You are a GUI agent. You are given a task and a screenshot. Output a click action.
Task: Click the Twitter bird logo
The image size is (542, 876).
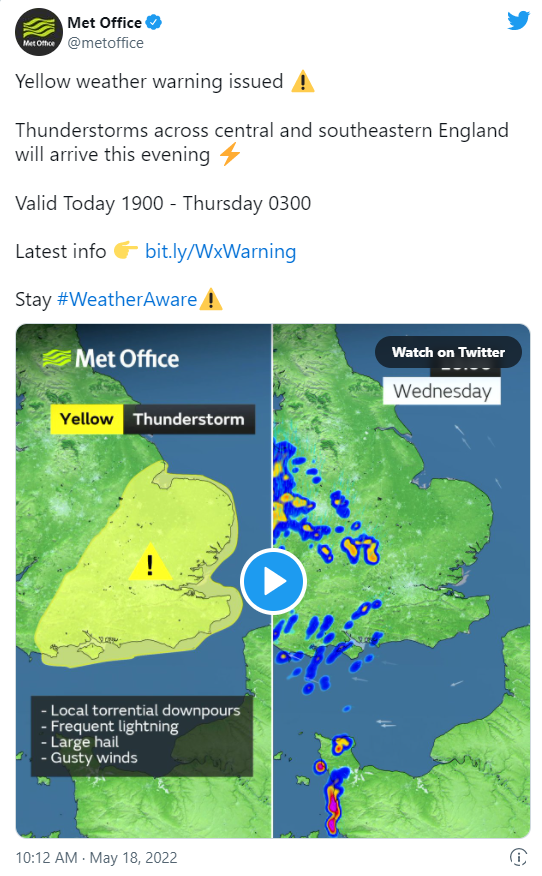518,21
